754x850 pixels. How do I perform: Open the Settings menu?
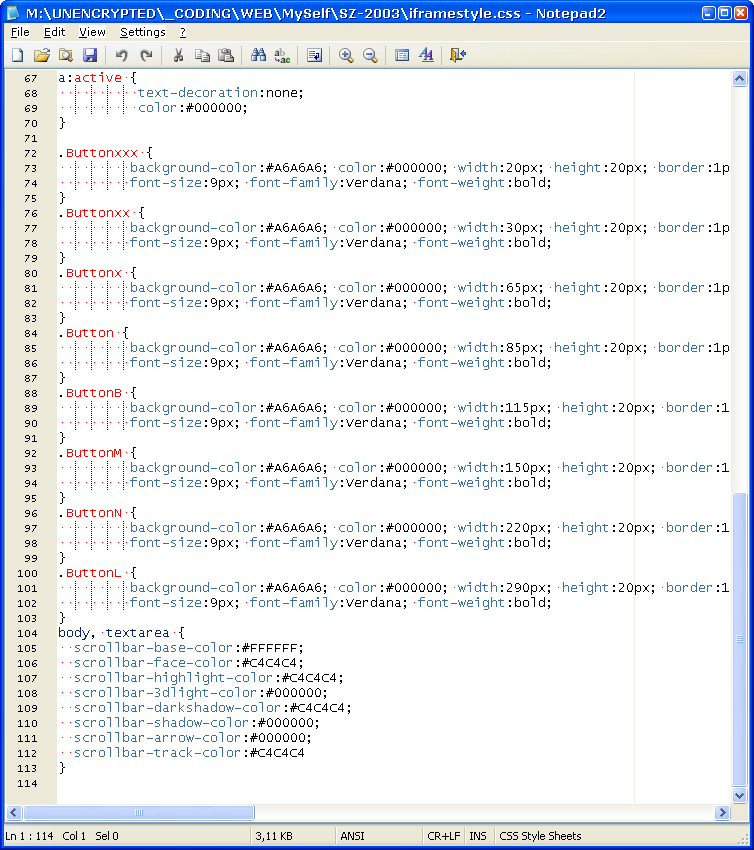point(143,33)
